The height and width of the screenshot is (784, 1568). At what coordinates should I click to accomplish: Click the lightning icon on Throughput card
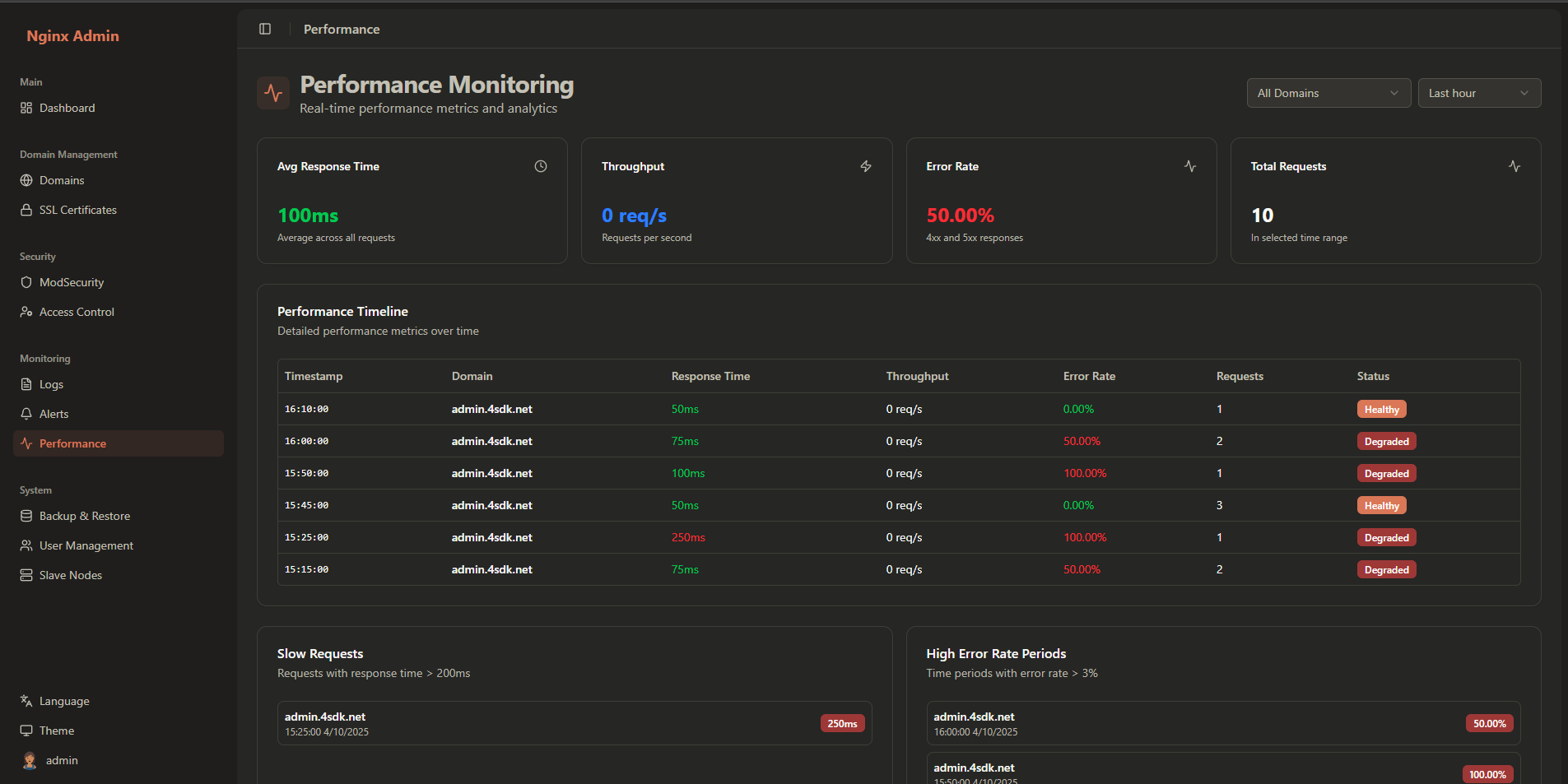(x=866, y=166)
